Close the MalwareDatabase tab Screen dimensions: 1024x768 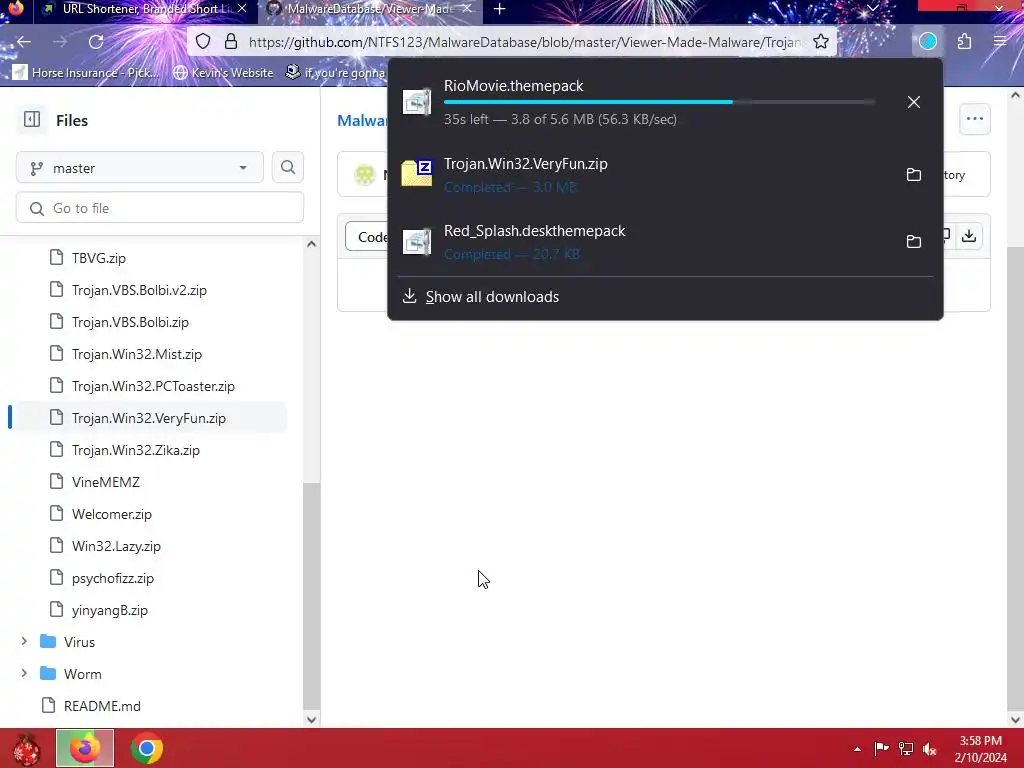[x=468, y=8]
